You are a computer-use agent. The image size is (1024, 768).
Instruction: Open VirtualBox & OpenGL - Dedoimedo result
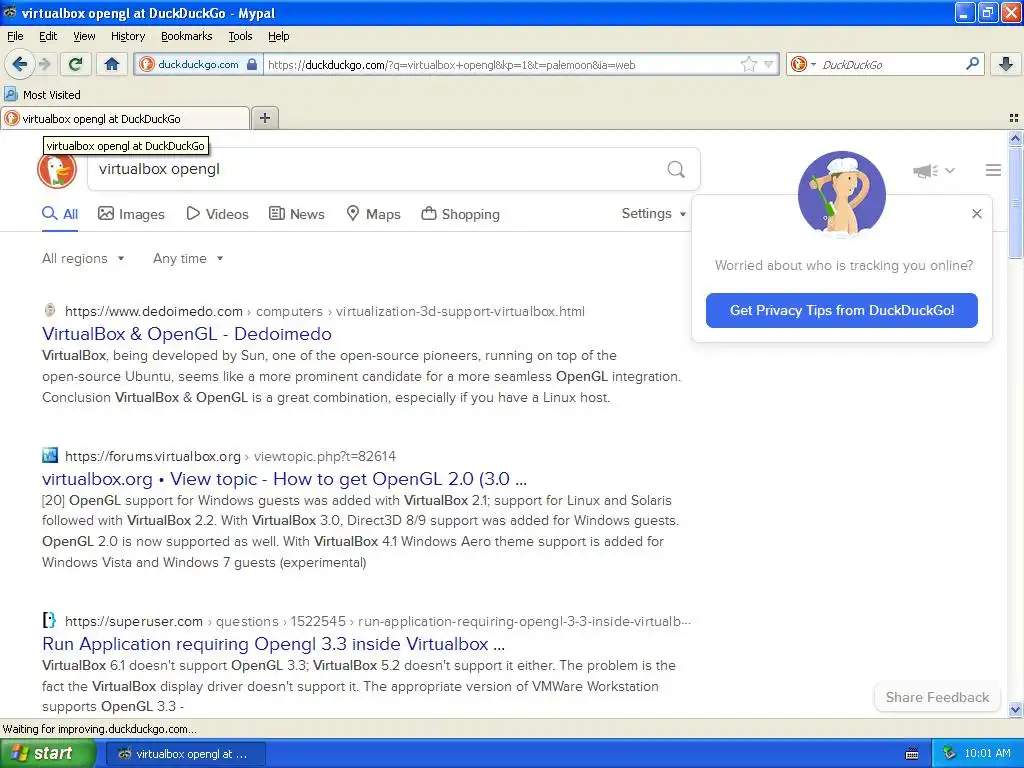(187, 334)
